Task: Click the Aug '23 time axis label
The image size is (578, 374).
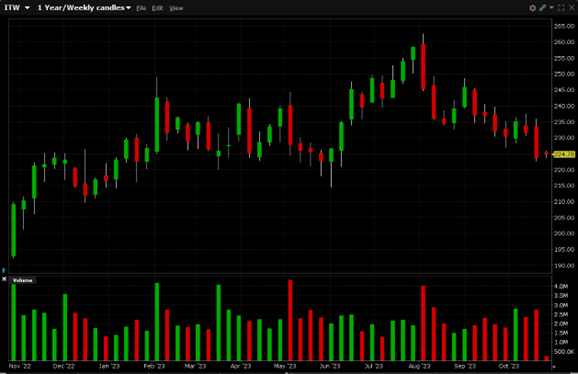Action: [x=419, y=366]
